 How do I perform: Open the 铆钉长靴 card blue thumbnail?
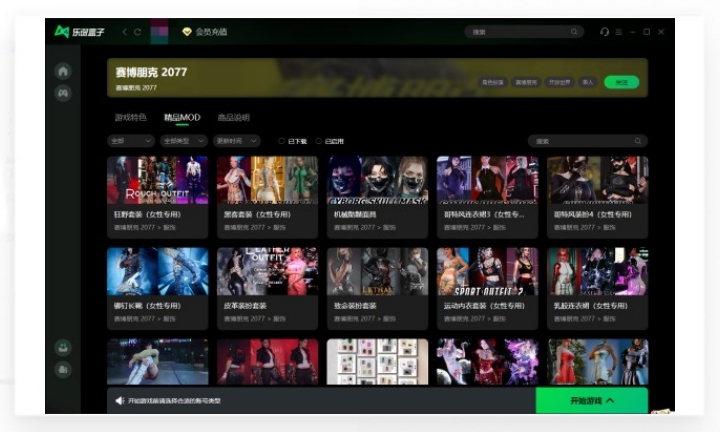(158, 271)
